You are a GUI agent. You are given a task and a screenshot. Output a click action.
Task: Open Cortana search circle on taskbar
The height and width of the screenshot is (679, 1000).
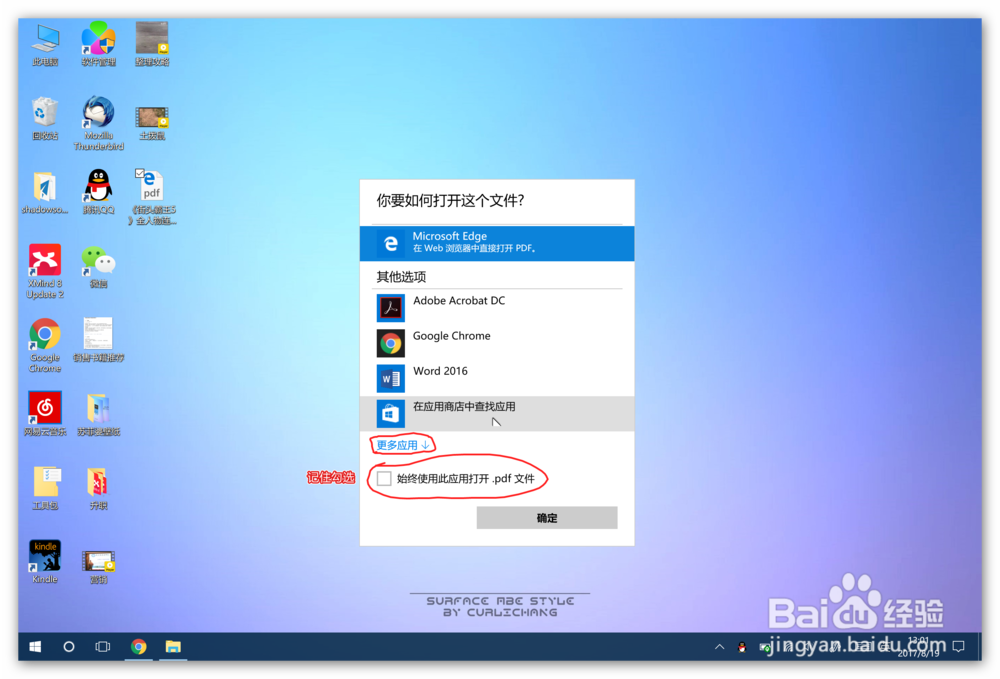click(x=69, y=646)
